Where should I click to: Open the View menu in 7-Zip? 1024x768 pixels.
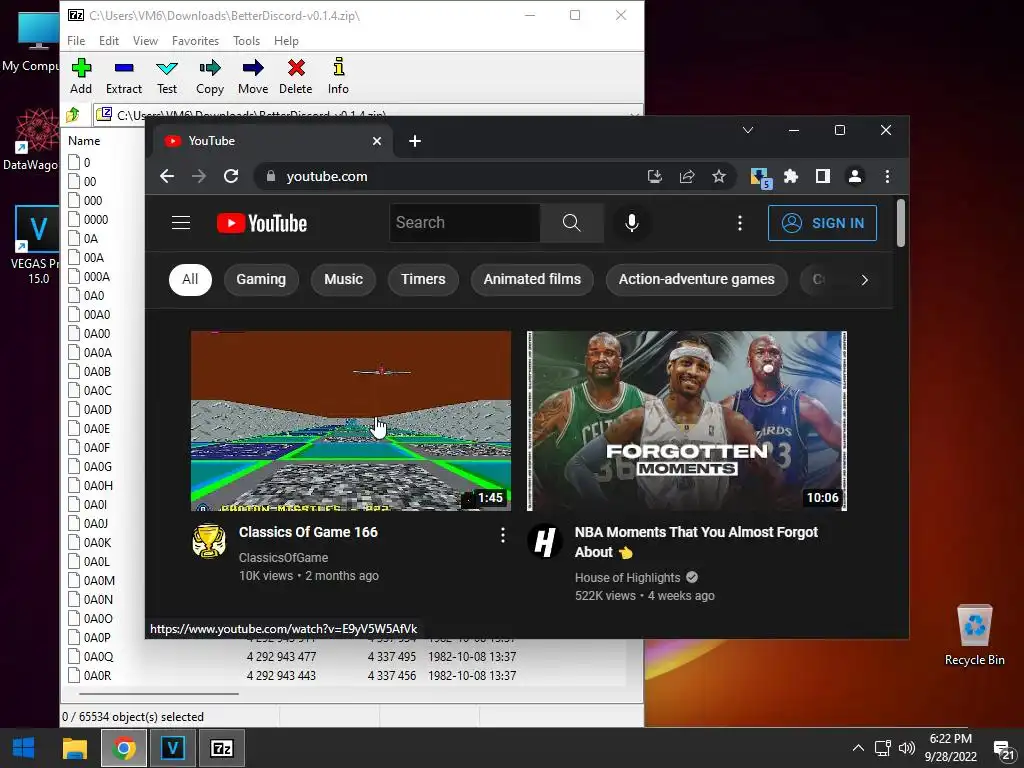(x=145, y=40)
